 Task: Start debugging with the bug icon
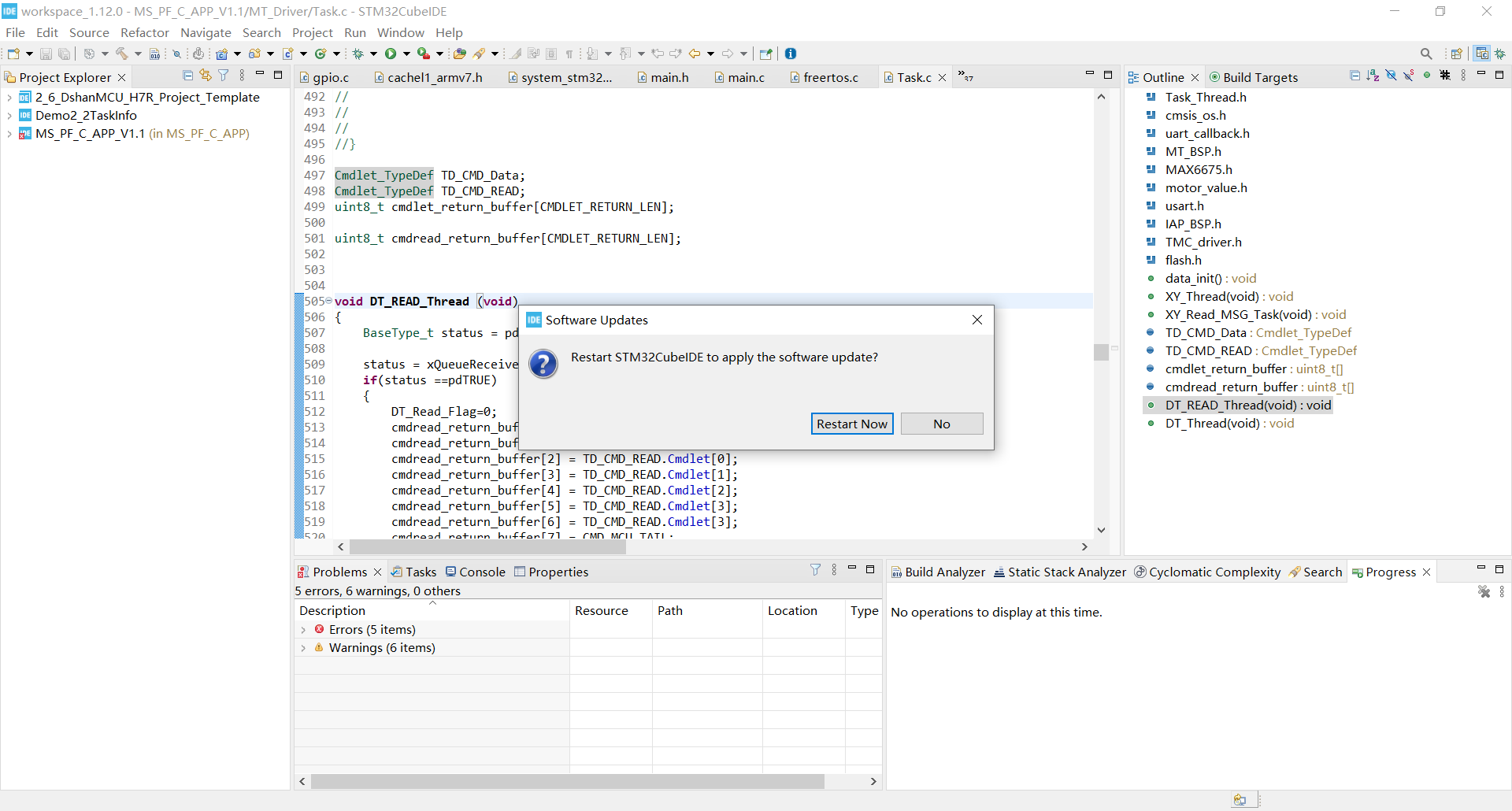click(x=358, y=54)
